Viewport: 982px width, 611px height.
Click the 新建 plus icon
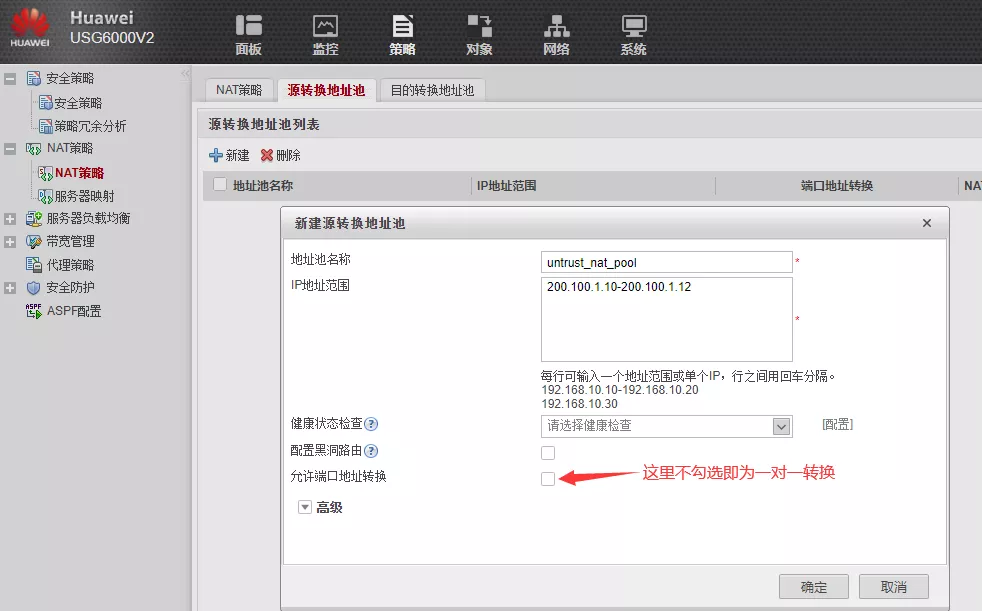click(216, 156)
